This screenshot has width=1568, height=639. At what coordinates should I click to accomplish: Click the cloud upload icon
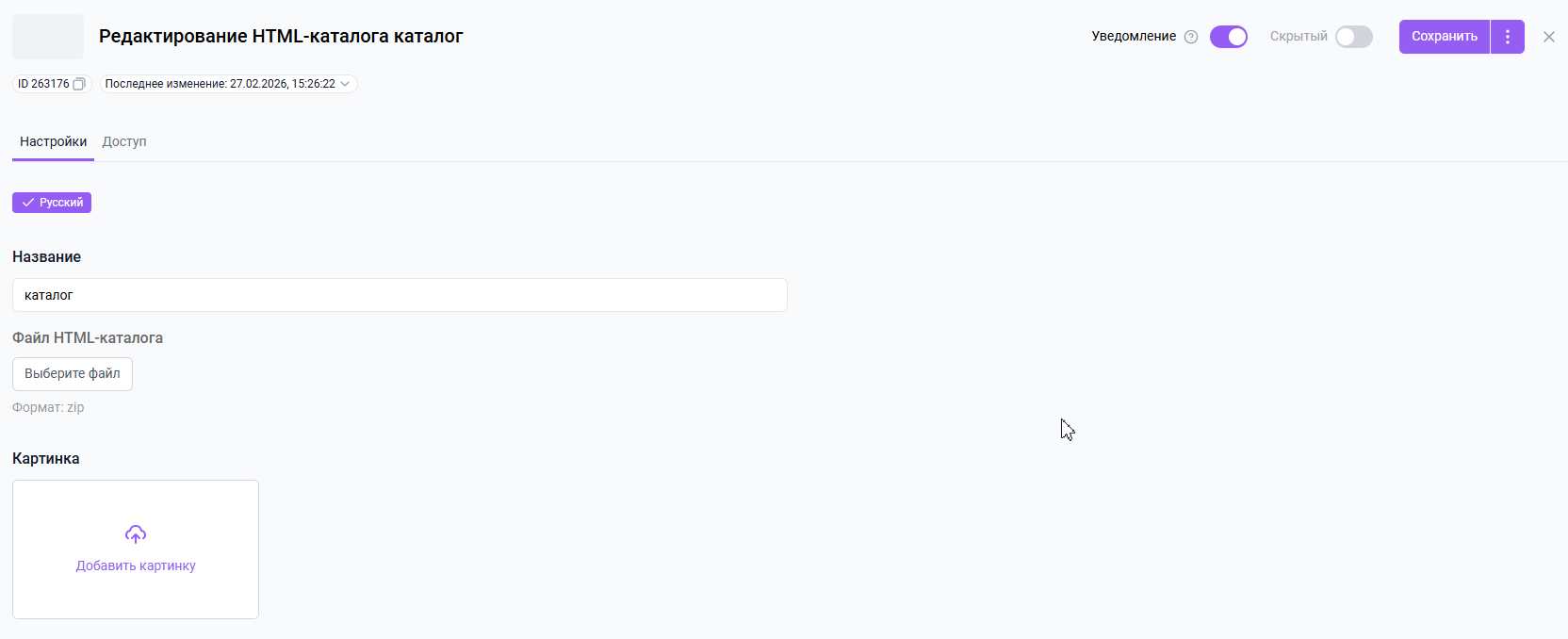(136, 534)
